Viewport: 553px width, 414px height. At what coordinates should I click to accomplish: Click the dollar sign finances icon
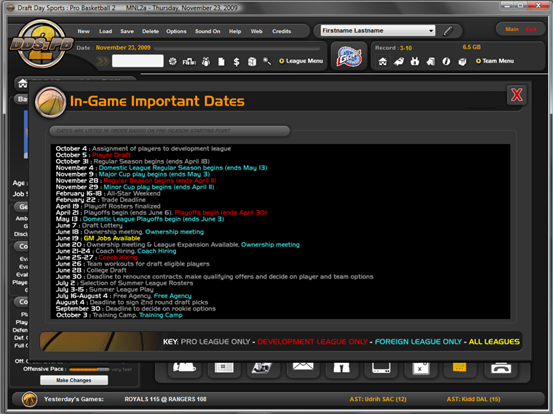coord(236,62)
